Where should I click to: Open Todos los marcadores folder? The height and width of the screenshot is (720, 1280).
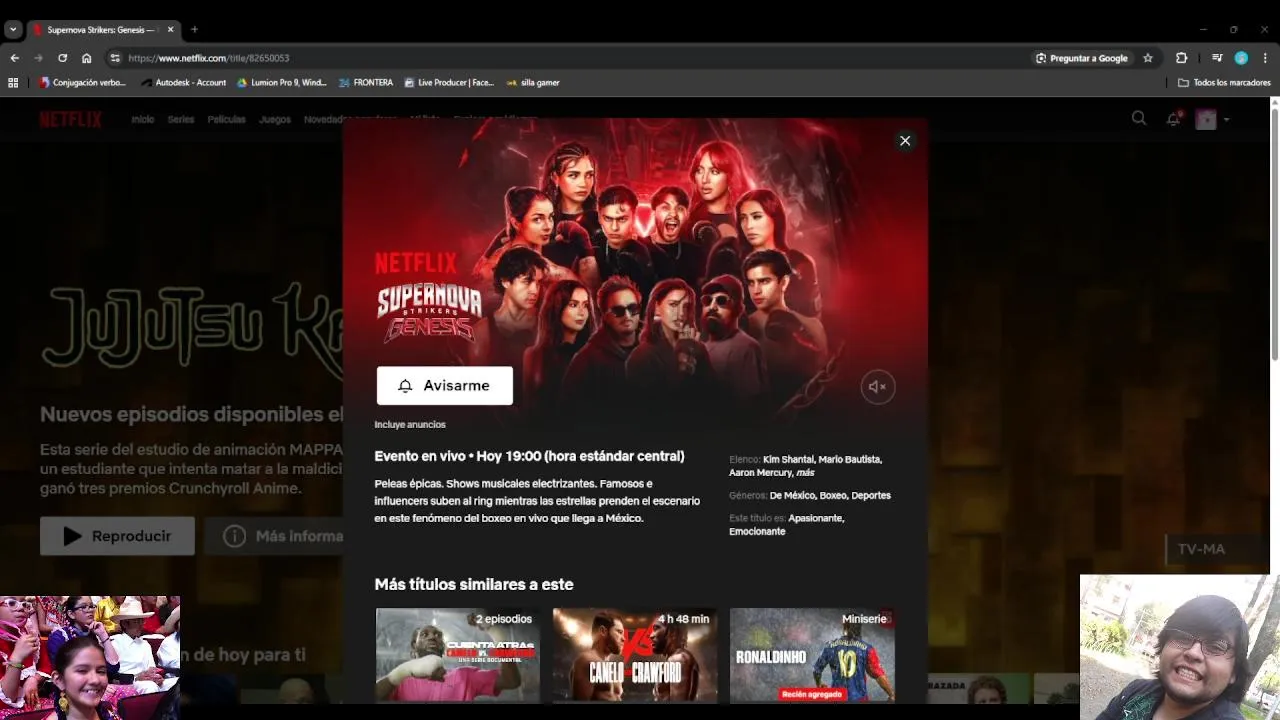[x=1224, y=83]
